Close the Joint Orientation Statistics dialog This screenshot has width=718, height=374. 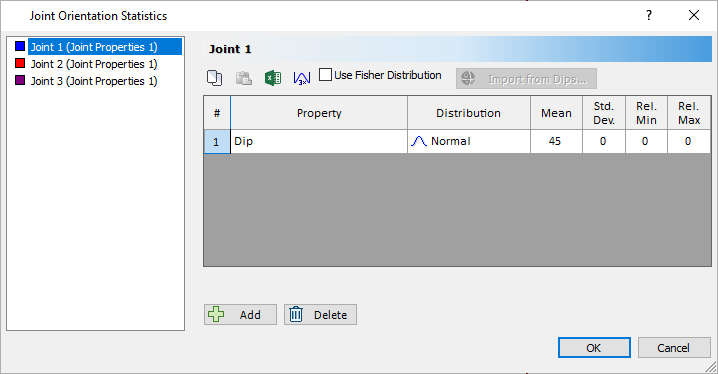coord(694,15)
